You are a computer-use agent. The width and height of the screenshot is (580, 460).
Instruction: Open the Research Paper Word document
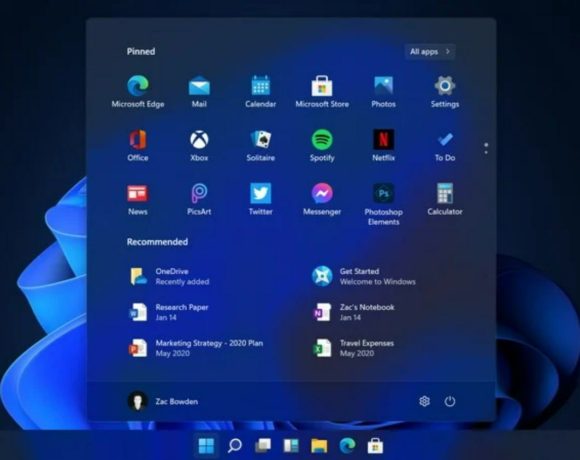[x=169, y=312]
